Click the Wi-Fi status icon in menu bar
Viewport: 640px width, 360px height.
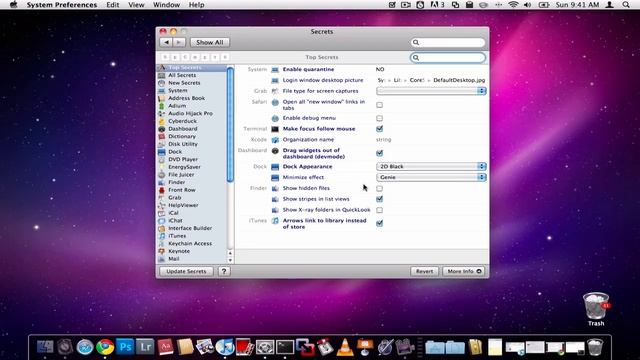513,5
